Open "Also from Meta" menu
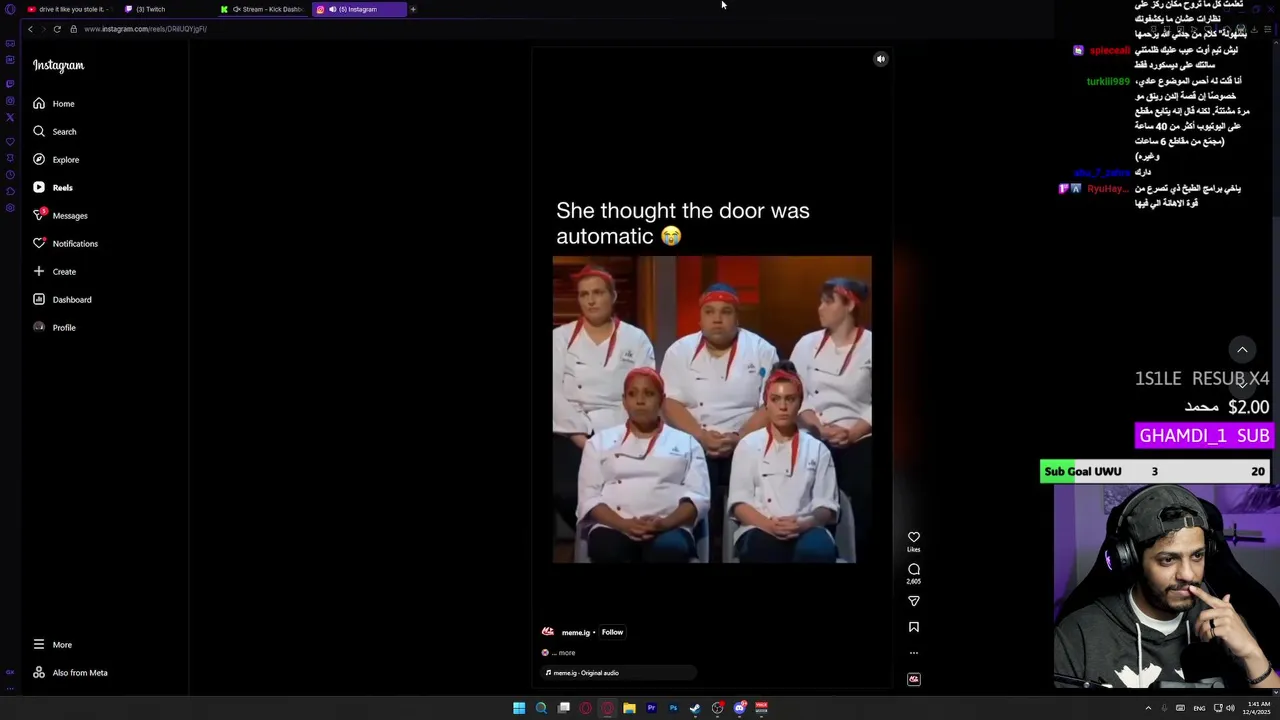This screenshot has width=1280, height=720. tap(69, 673)
